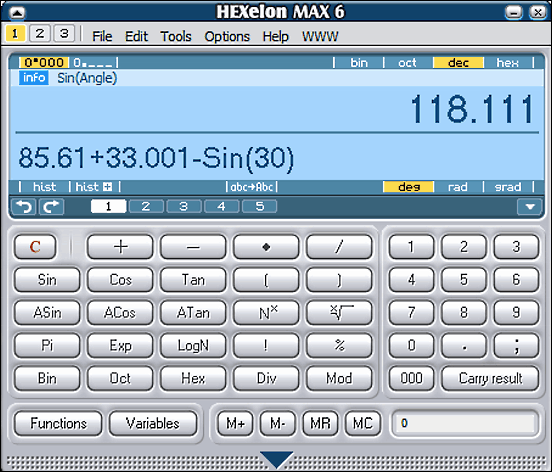Open the Tools menu
This screenshot has height=472, width=552.
(176, 36)
